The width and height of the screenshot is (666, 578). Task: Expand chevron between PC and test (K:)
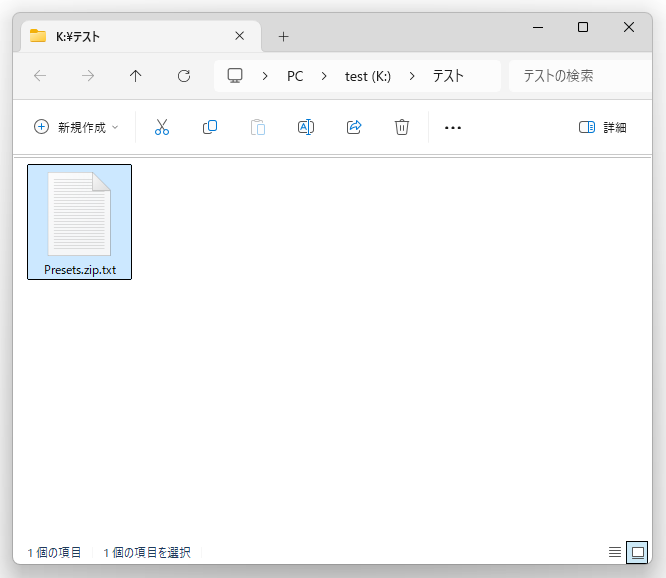pyautogui.click(x=324, y=76)
